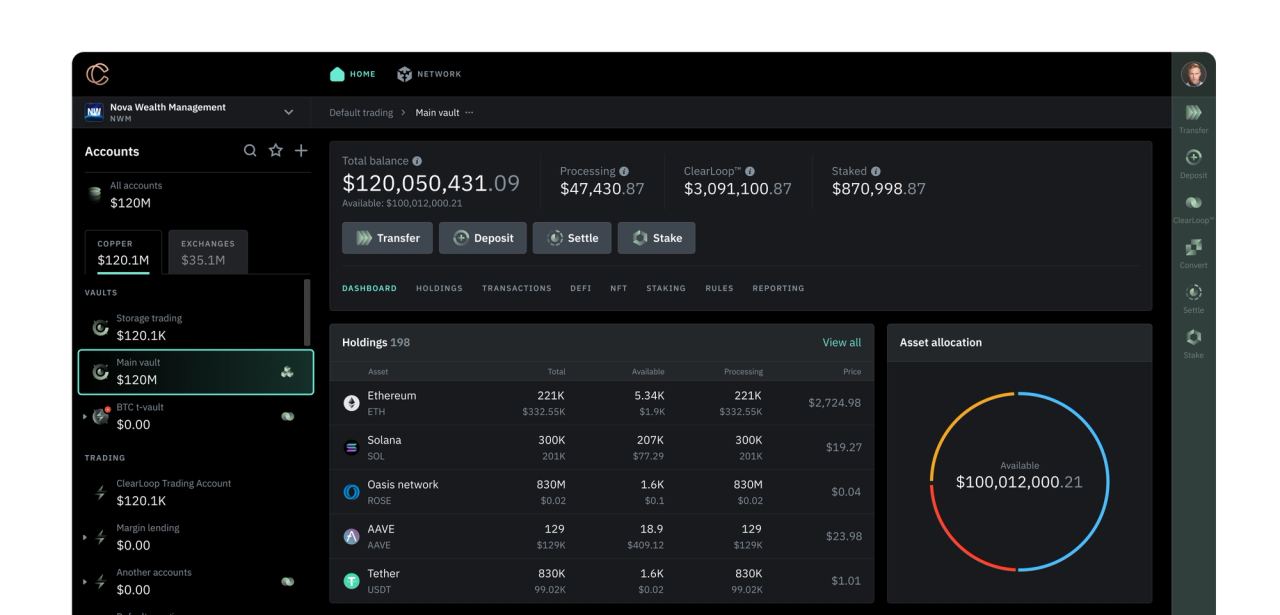Open the Main vault ellipsis menu
Image resolution: width=1280 pixels, height=615 pixels.
click(469, 112)
